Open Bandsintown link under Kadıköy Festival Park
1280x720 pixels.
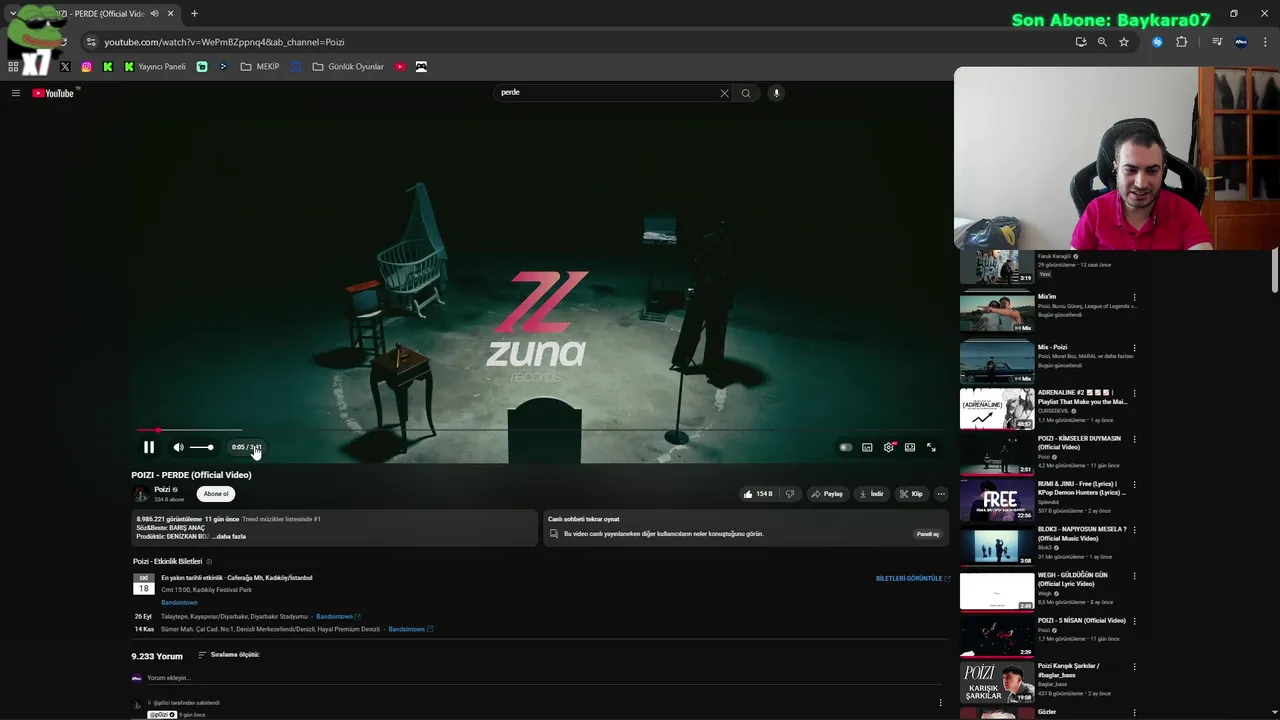pos(179,603)
